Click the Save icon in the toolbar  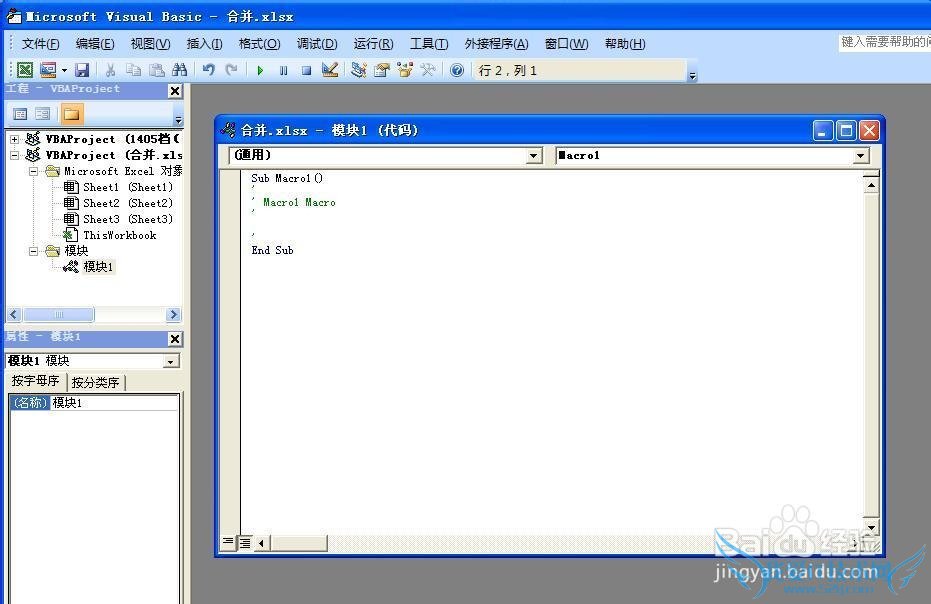pyautogui.click(x=82, y=70)
